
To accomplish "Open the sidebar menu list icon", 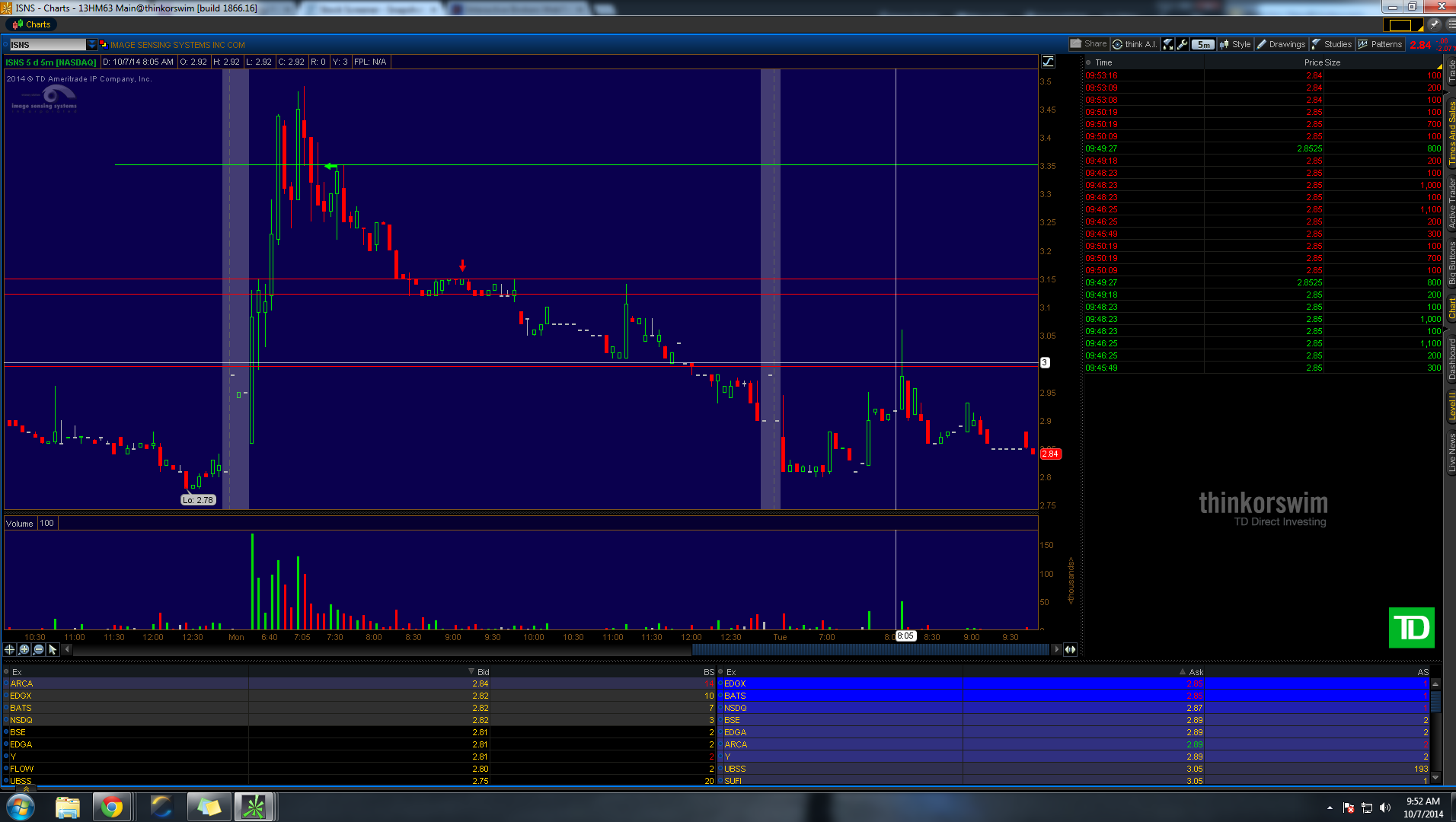I will tap(1450, 25).
